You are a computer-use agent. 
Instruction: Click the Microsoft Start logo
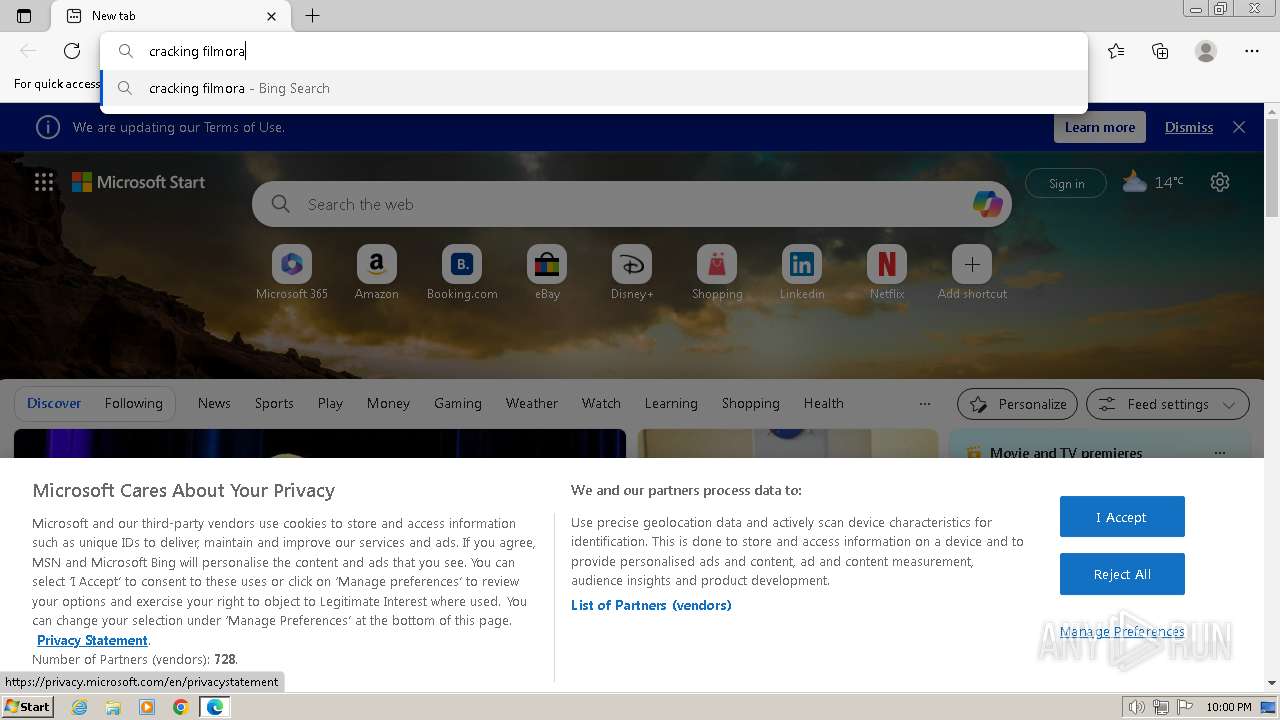pos(138,182)
